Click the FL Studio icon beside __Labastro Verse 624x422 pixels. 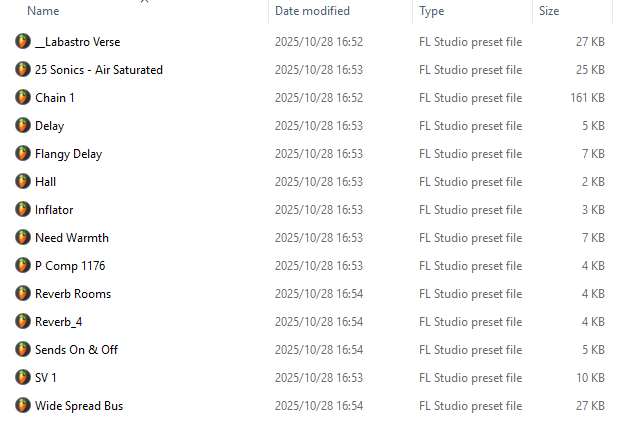tap(23, 41)
